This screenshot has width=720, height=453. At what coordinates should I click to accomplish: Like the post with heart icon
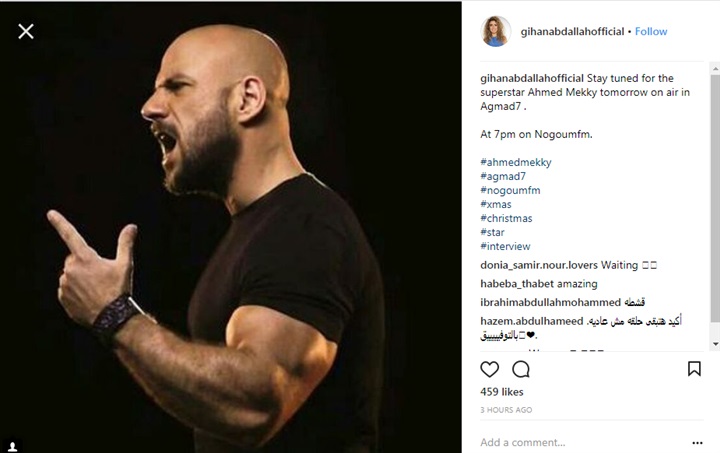click(x=489, y=369)
